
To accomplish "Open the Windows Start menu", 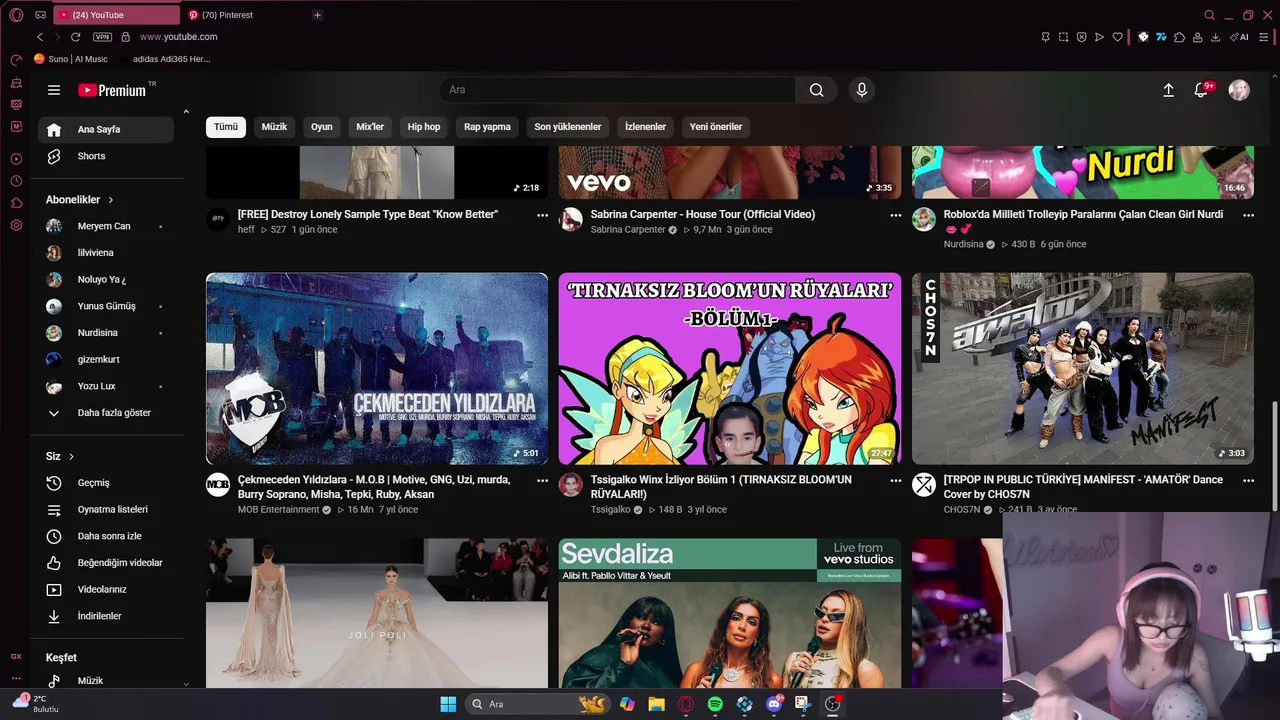I will 448,704.
